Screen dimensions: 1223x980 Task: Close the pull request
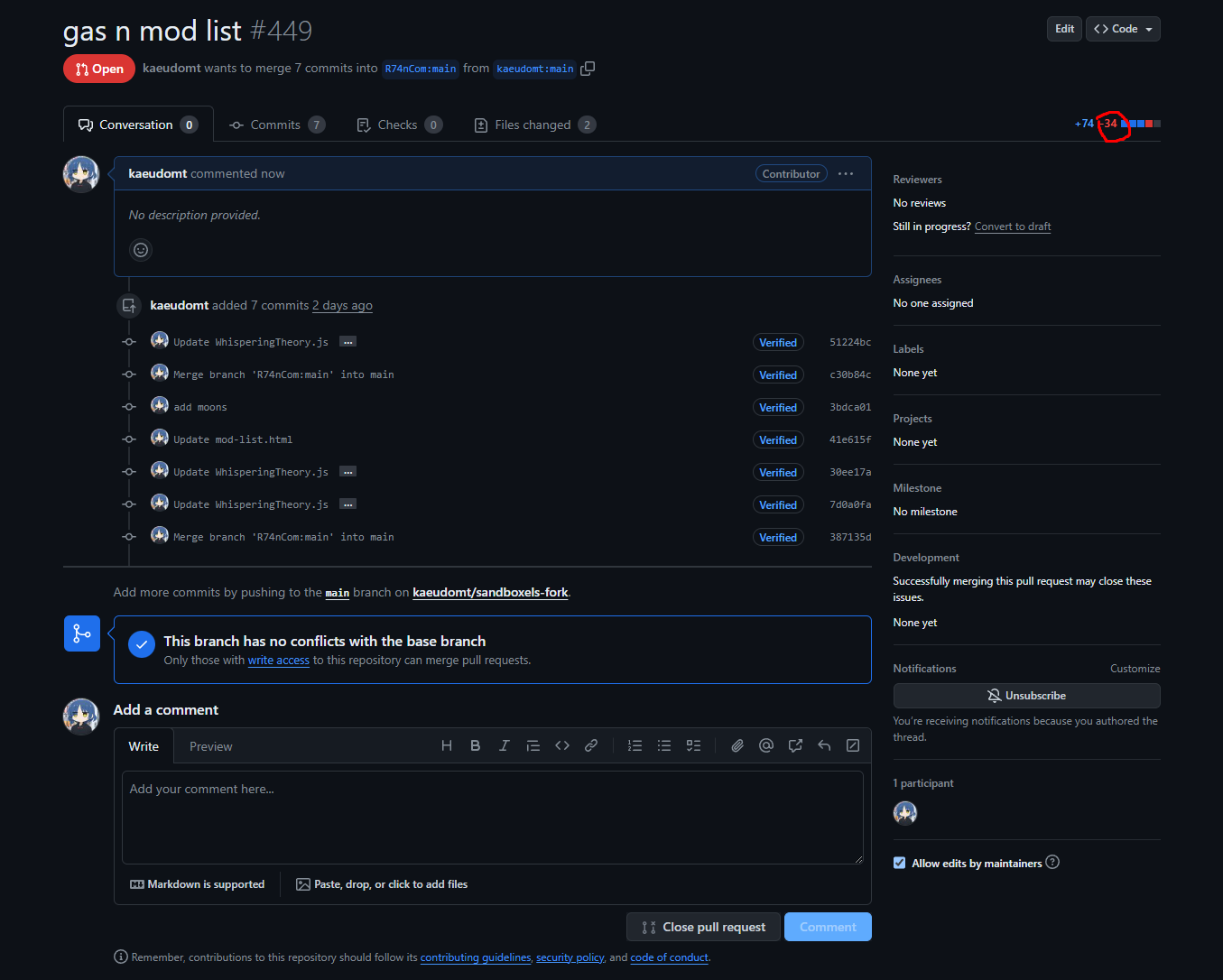[703, 926]
